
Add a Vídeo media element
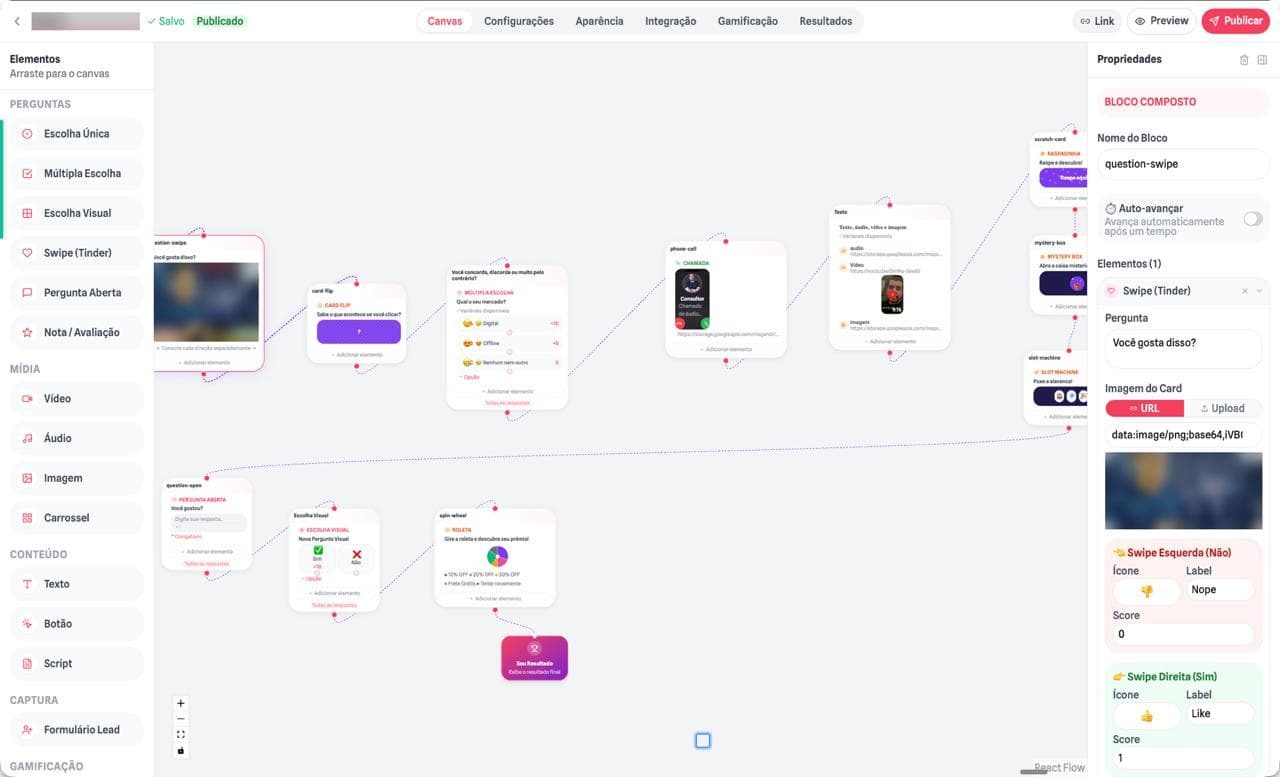76,398
